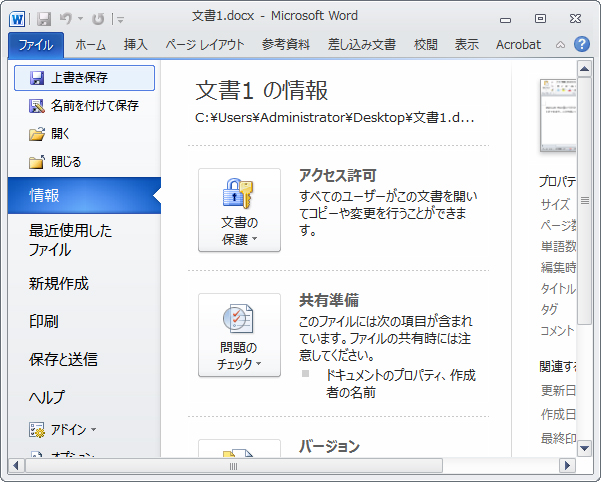Click the Undo icon in Quick Access Toolbar

pyautogui.click(x=66, y=18)
